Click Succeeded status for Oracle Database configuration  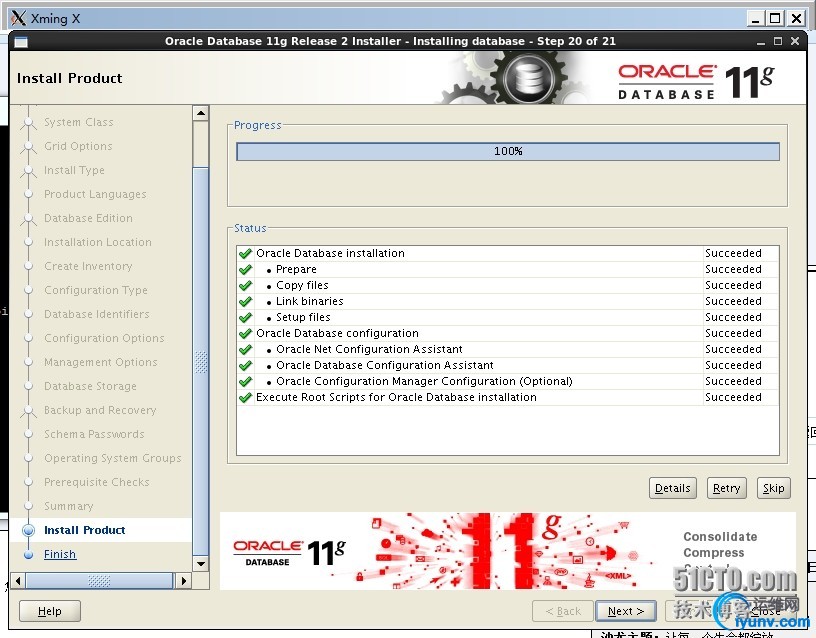(733, 334)
